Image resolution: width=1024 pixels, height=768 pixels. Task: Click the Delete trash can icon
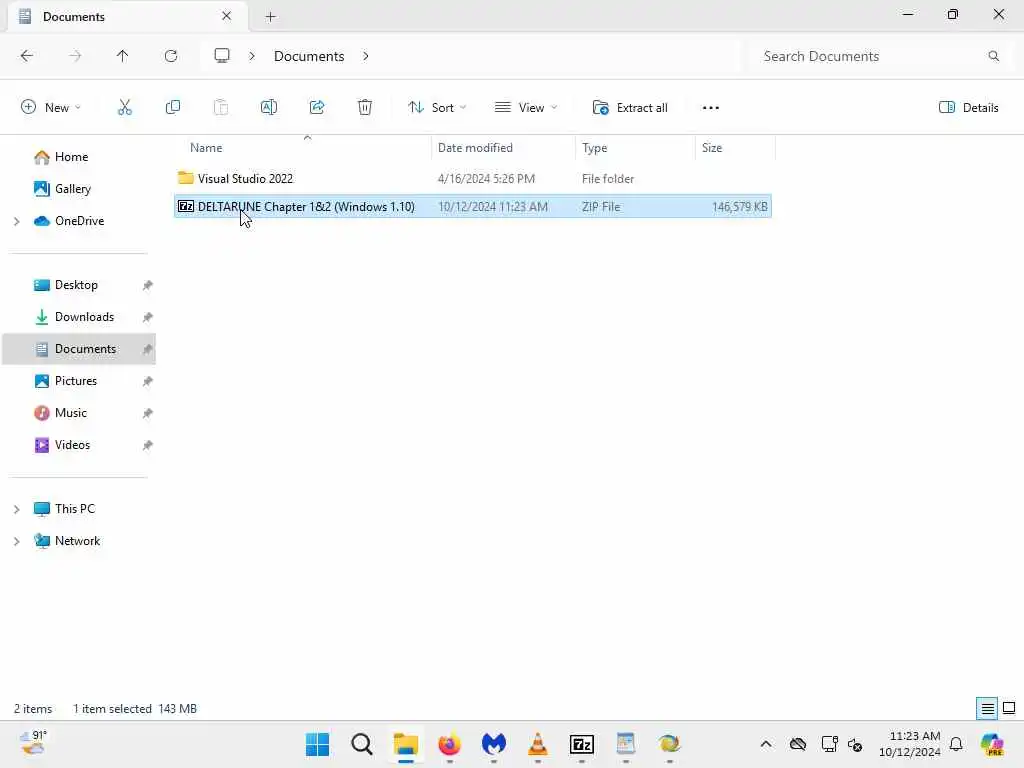tap(364, 108)
